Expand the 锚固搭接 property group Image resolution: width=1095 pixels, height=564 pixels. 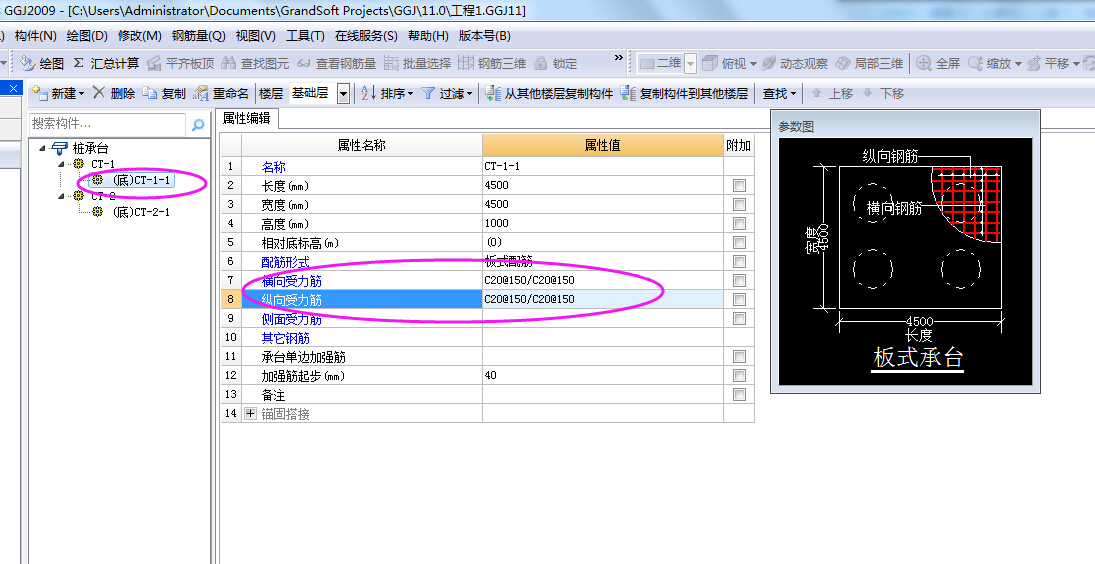[x=250, y=413]
